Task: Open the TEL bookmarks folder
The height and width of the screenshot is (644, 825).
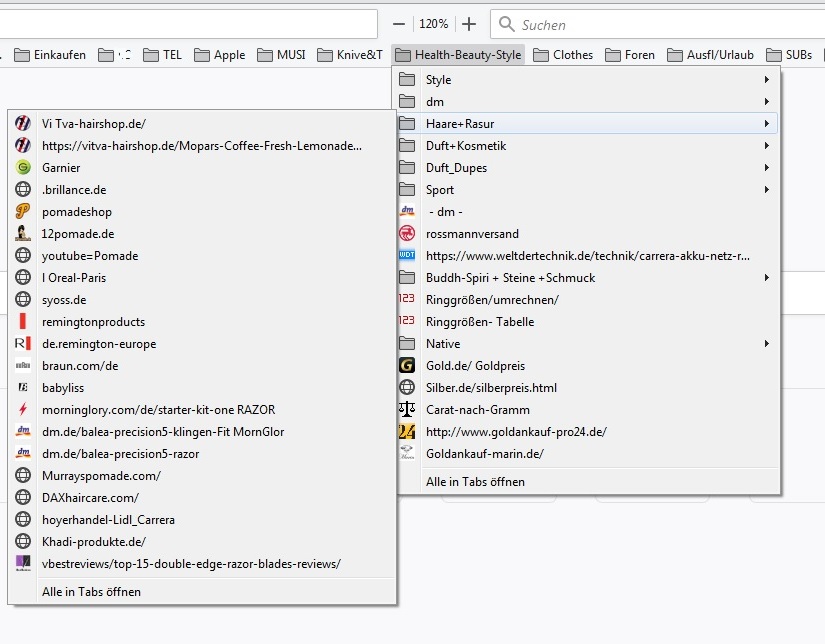Action: pos(163,55)
